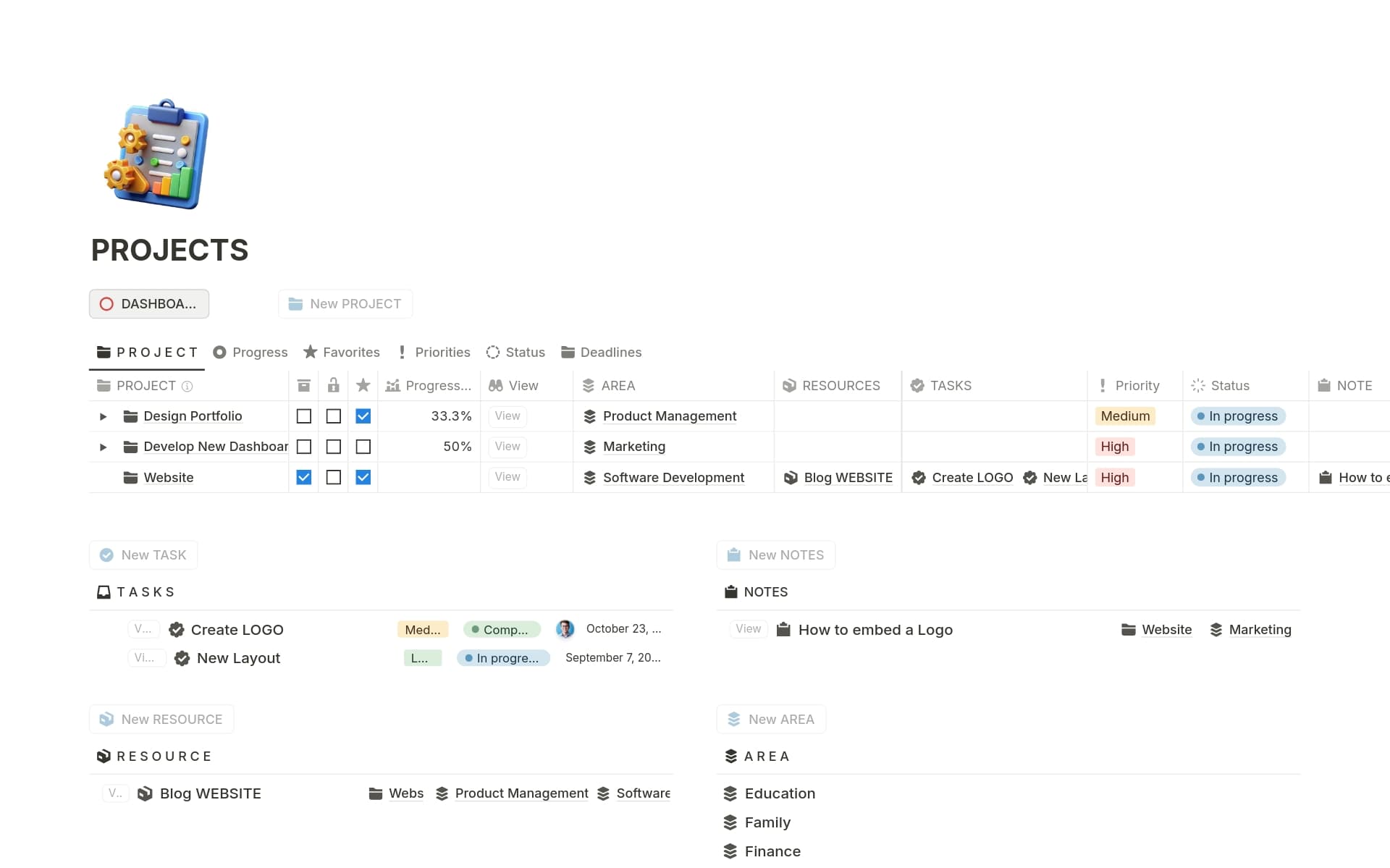Screen dimensions: 1390x868
Task: Toggle archive checkbox for Develop New Dashboard
Action: coord(304,447)
